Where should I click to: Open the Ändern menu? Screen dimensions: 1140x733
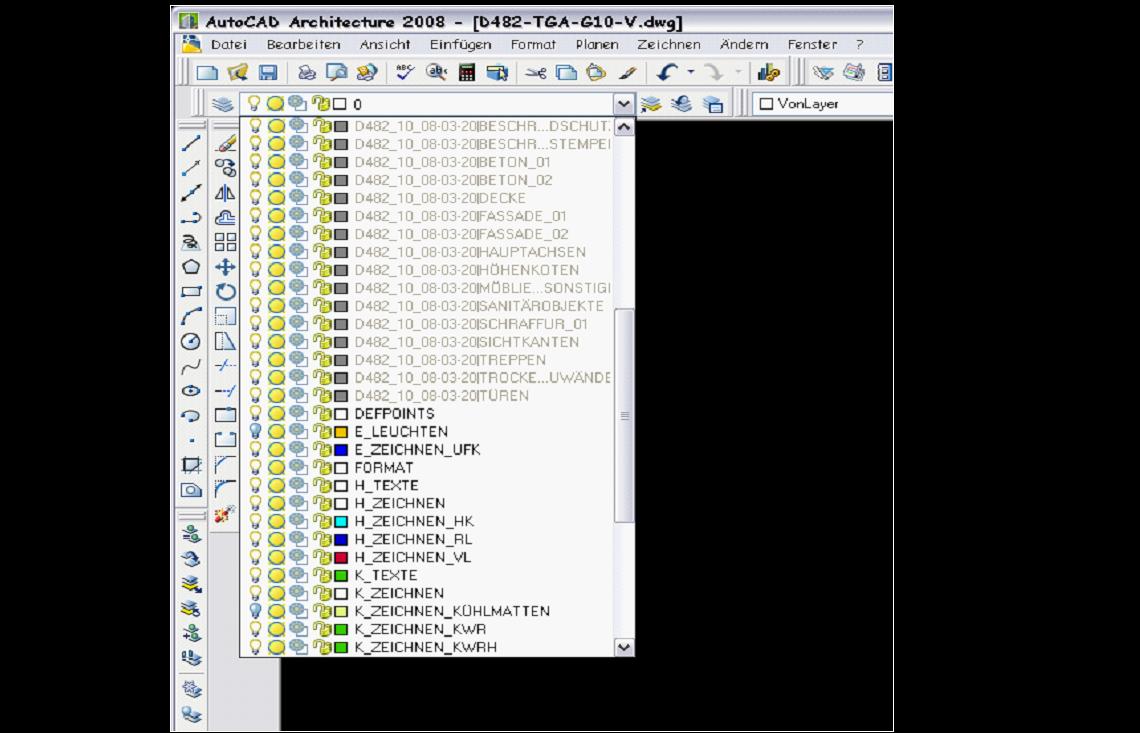744,44
